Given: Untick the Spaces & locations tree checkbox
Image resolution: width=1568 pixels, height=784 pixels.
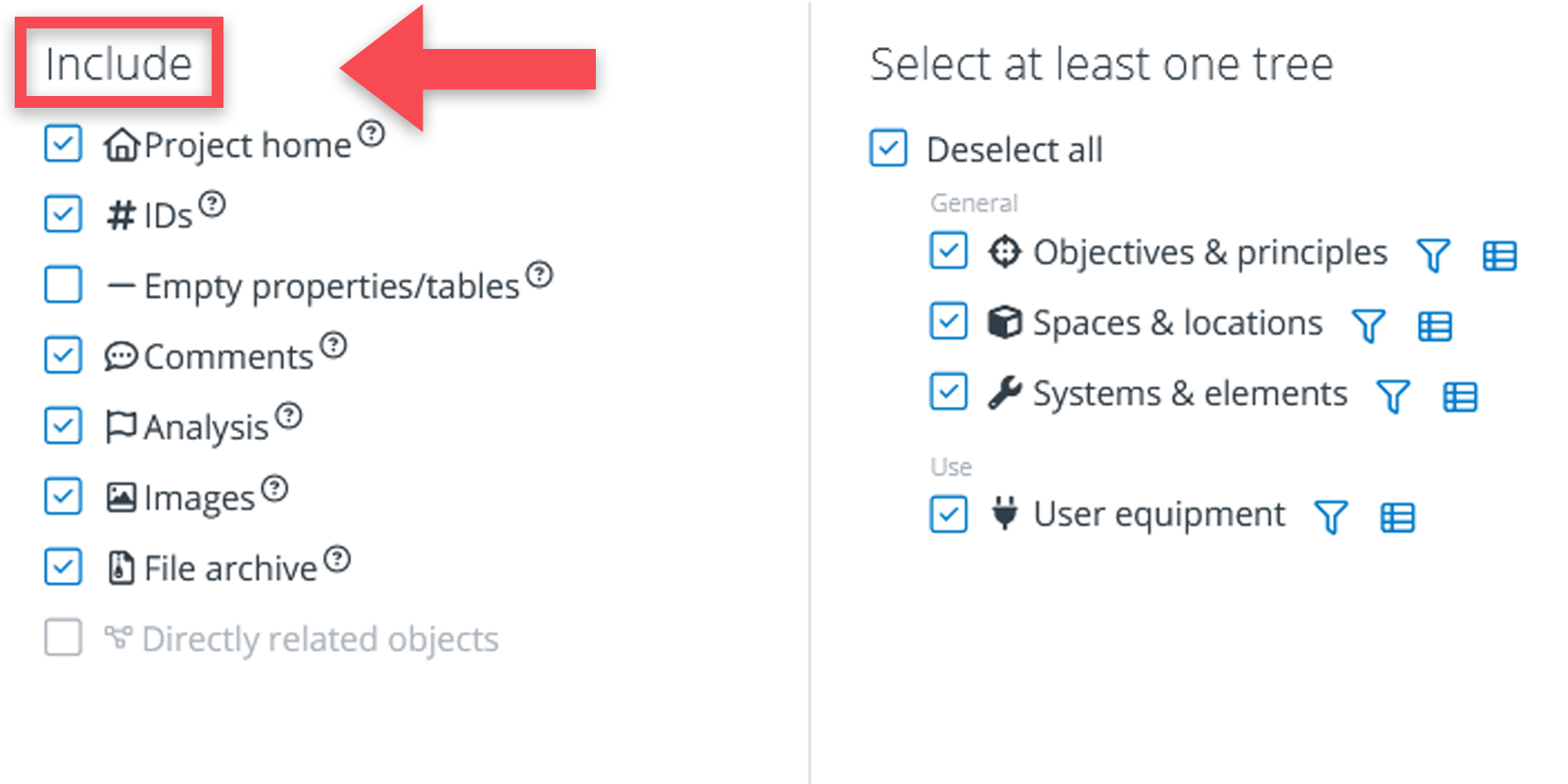Looking at the screenshot, I should 949,321.
